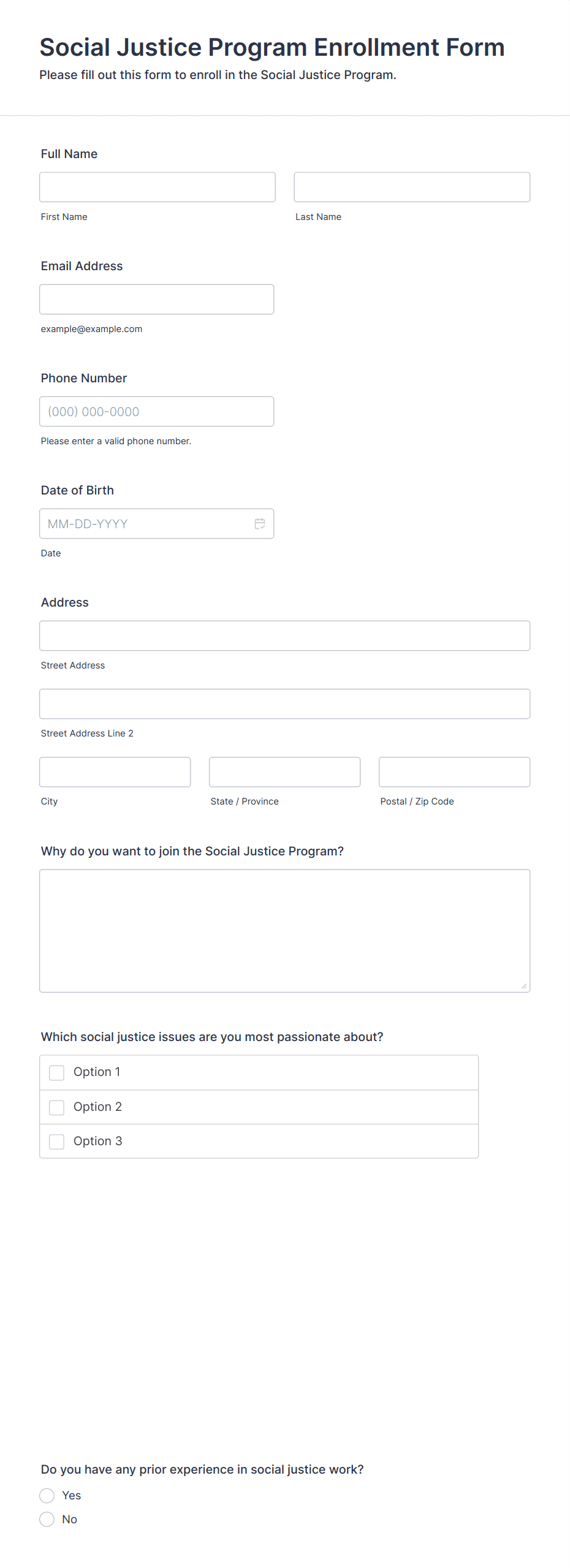Open the Date of Birth calendar picker icon

click(260, 523)
